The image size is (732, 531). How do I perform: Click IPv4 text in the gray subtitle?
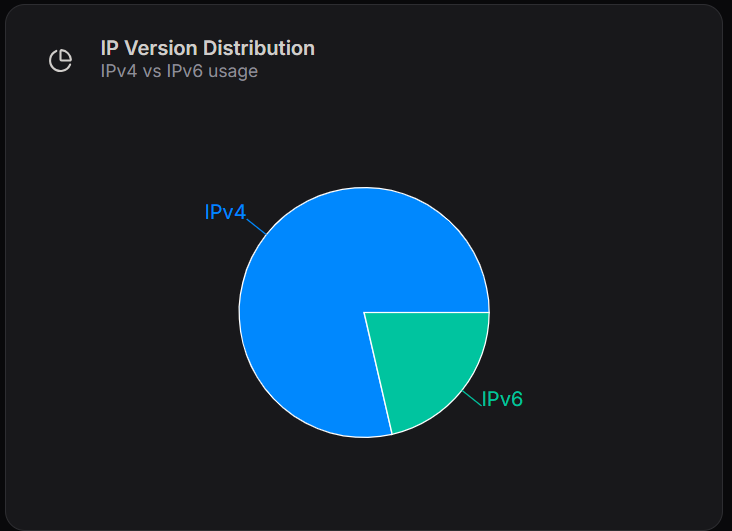(119, 71)
